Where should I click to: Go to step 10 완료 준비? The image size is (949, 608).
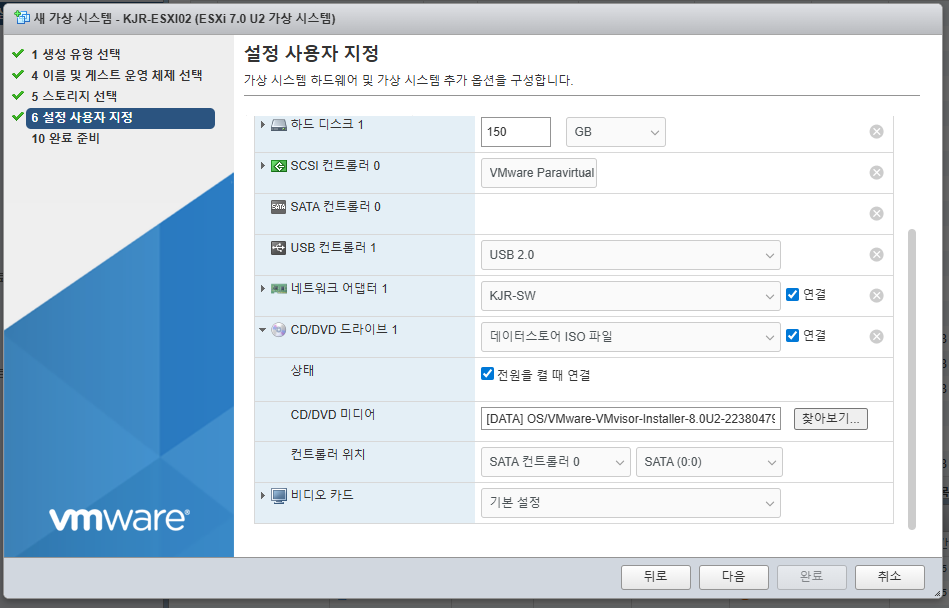coord(65,139)
